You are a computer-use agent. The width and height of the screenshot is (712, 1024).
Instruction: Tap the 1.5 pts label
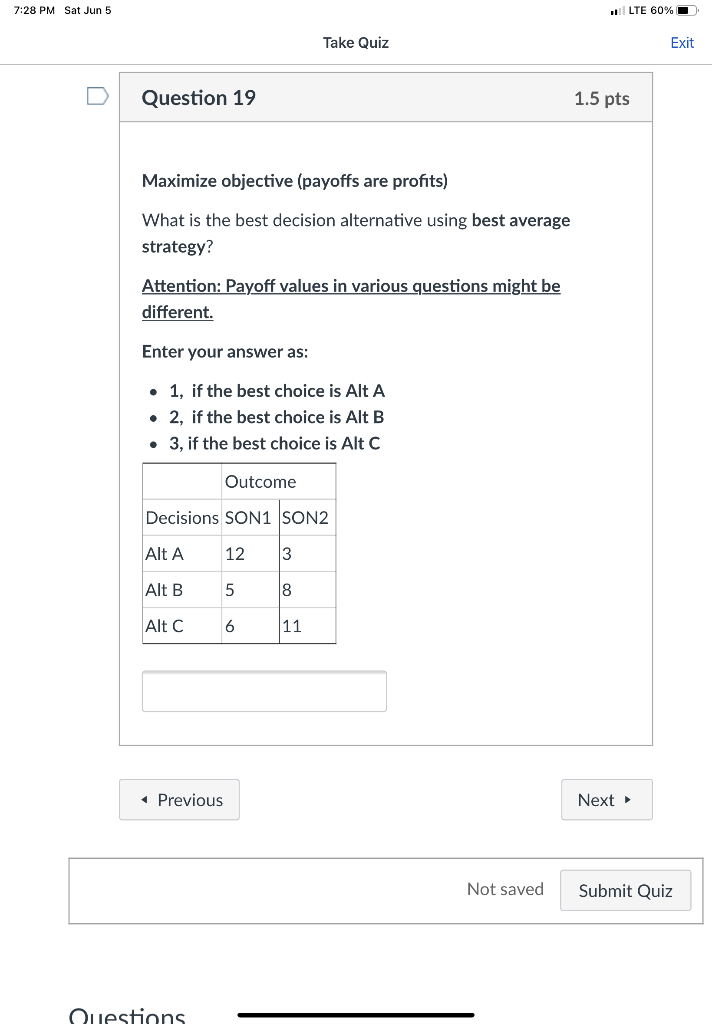602,98
